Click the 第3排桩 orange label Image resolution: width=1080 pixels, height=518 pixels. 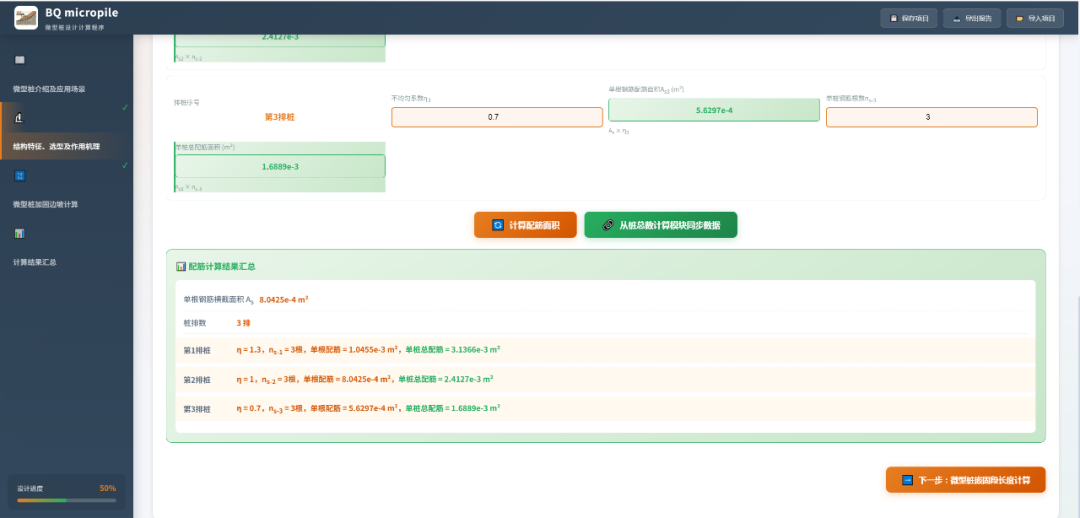click(x=280, y=117)
